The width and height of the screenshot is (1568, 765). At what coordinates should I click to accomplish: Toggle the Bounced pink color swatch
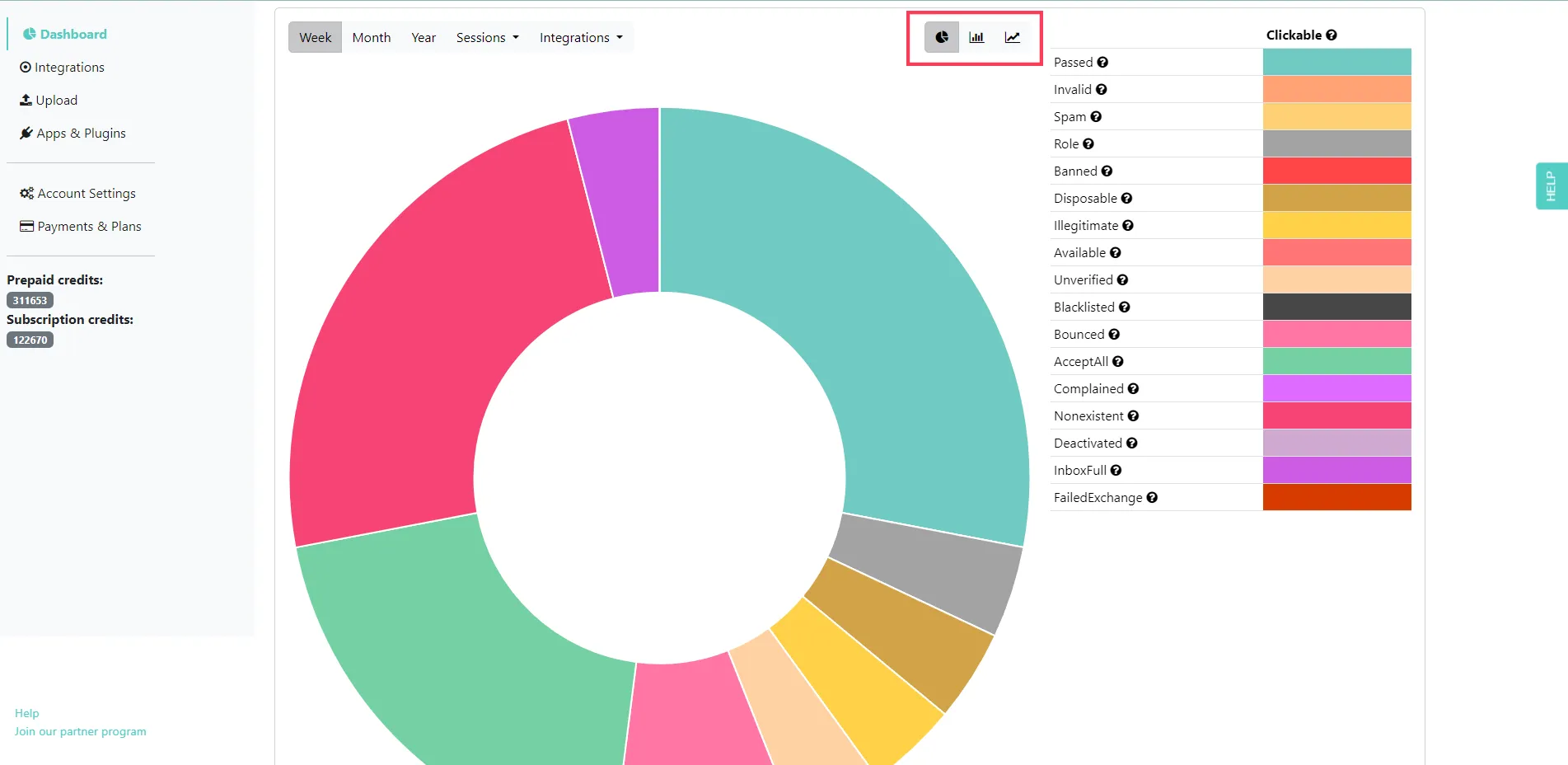click(1336, 334)
